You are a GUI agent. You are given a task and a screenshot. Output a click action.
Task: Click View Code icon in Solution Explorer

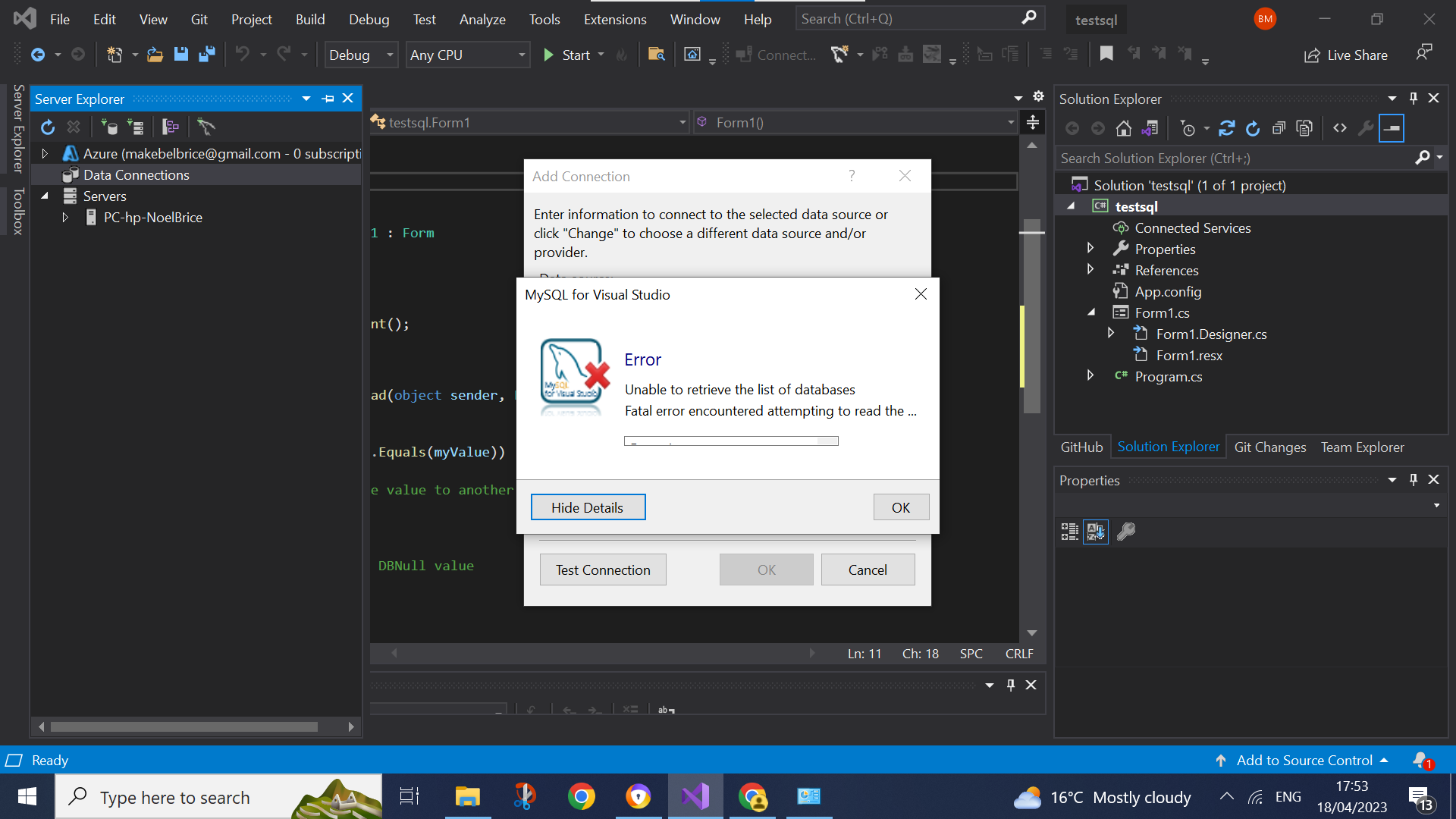pos(1340,128)
